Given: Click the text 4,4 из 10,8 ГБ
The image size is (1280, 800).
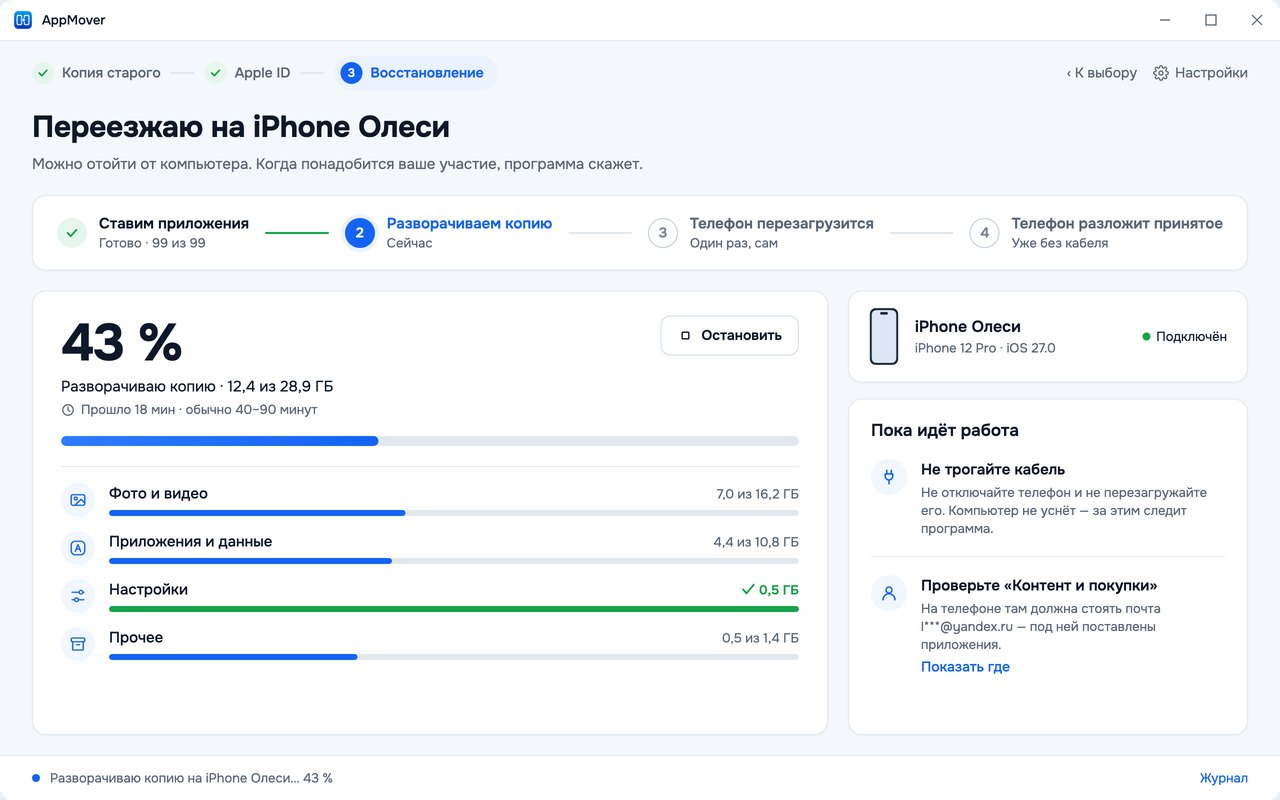Looking at the screenshot, I should click(756, 542).
